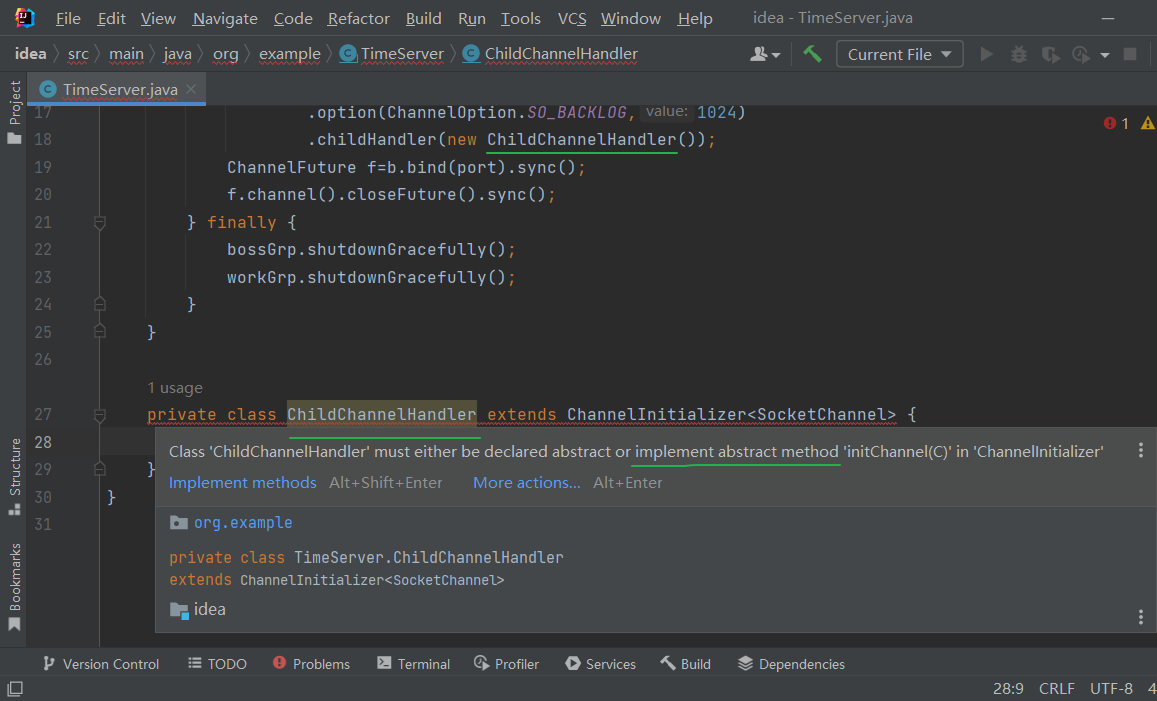This screenshot has width=1157, height=701.
Task: Open the documentation popup options dots
Action: tap(1141, 617)
